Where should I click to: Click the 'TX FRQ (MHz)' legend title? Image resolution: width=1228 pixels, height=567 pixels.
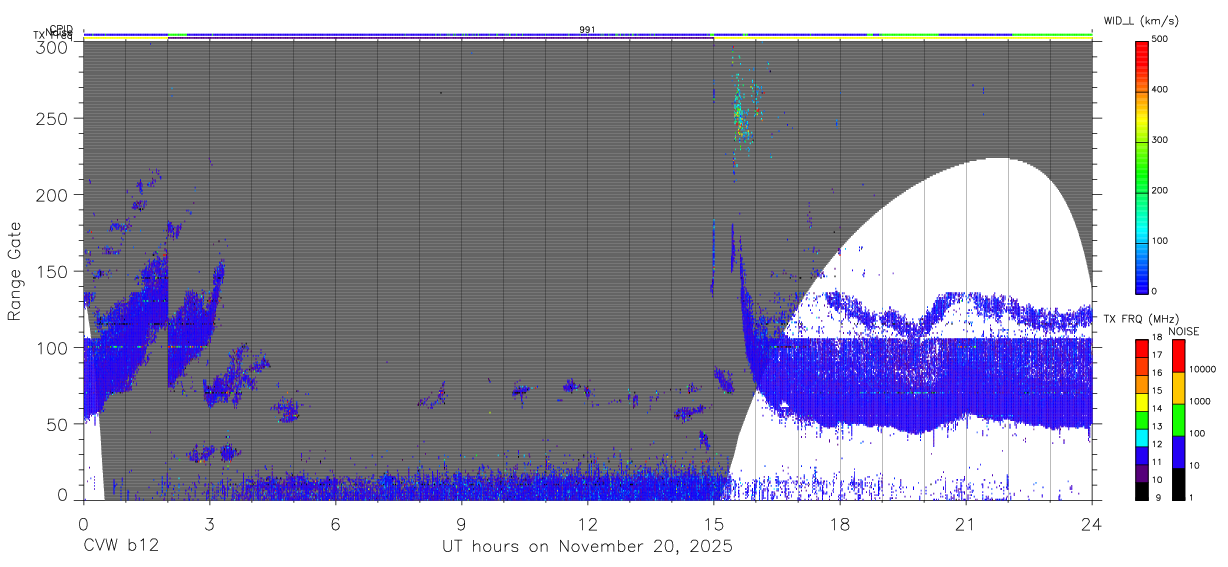(1140, 319)
